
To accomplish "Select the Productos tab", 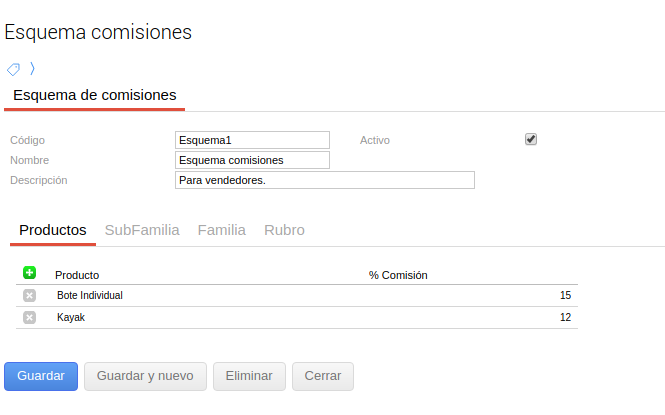I will [x=53, y=230].
